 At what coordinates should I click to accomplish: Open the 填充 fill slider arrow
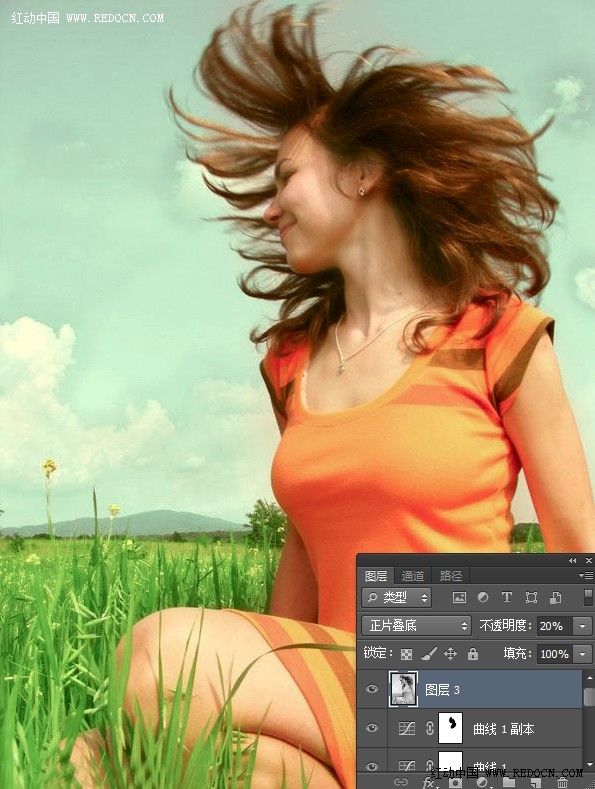[x=582, y=654]
